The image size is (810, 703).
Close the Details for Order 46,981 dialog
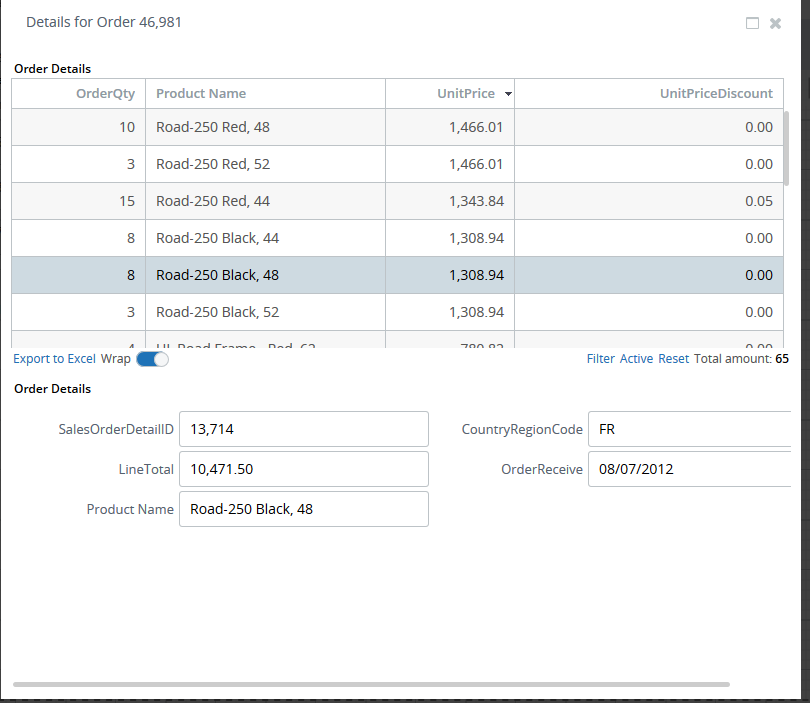[775, 23]
